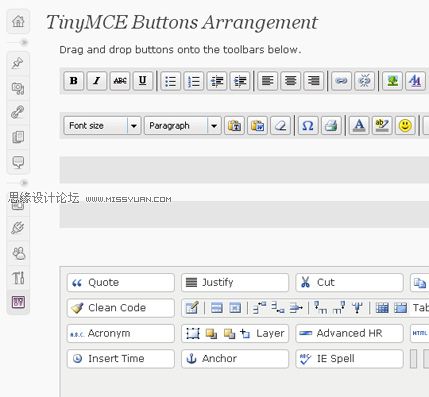Open Comments bubble icon in sidebar
Image resolution: width=429 pixels, height=397 pixels.
pyautogui.click(x=18, y=162)
